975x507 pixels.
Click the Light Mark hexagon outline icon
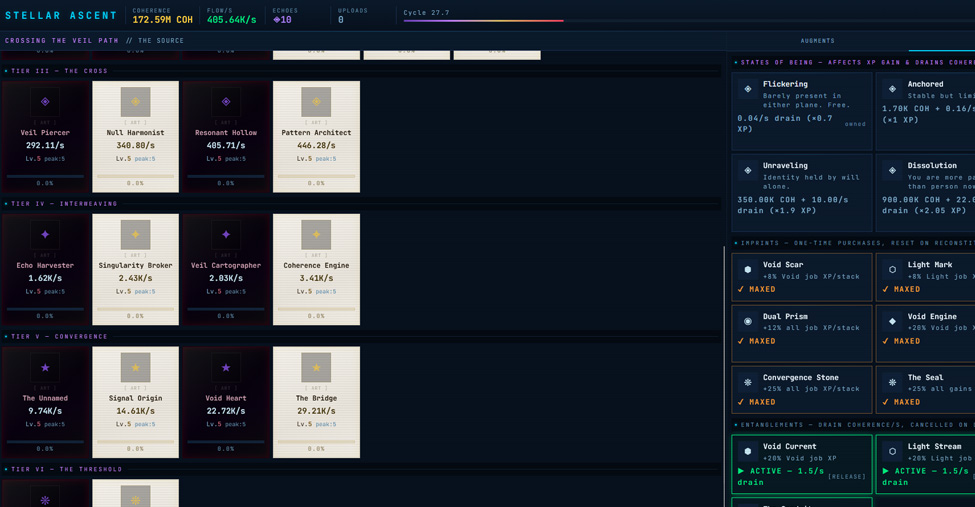pyautogui.click(x=892, y=269)
